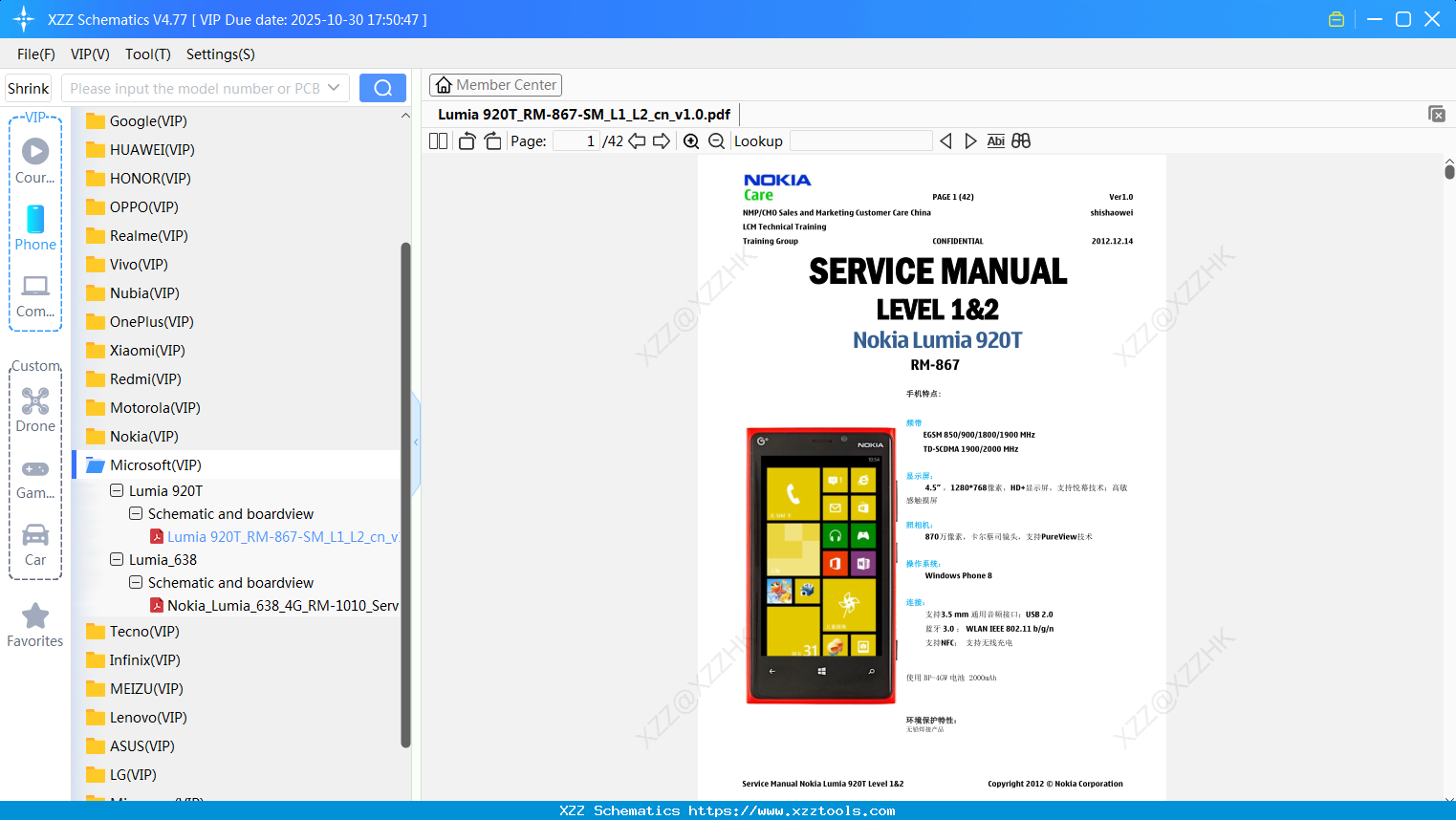Screen dimensions: 1456x820
Task: Enable whole-word Abi search option
Action: 996,140
